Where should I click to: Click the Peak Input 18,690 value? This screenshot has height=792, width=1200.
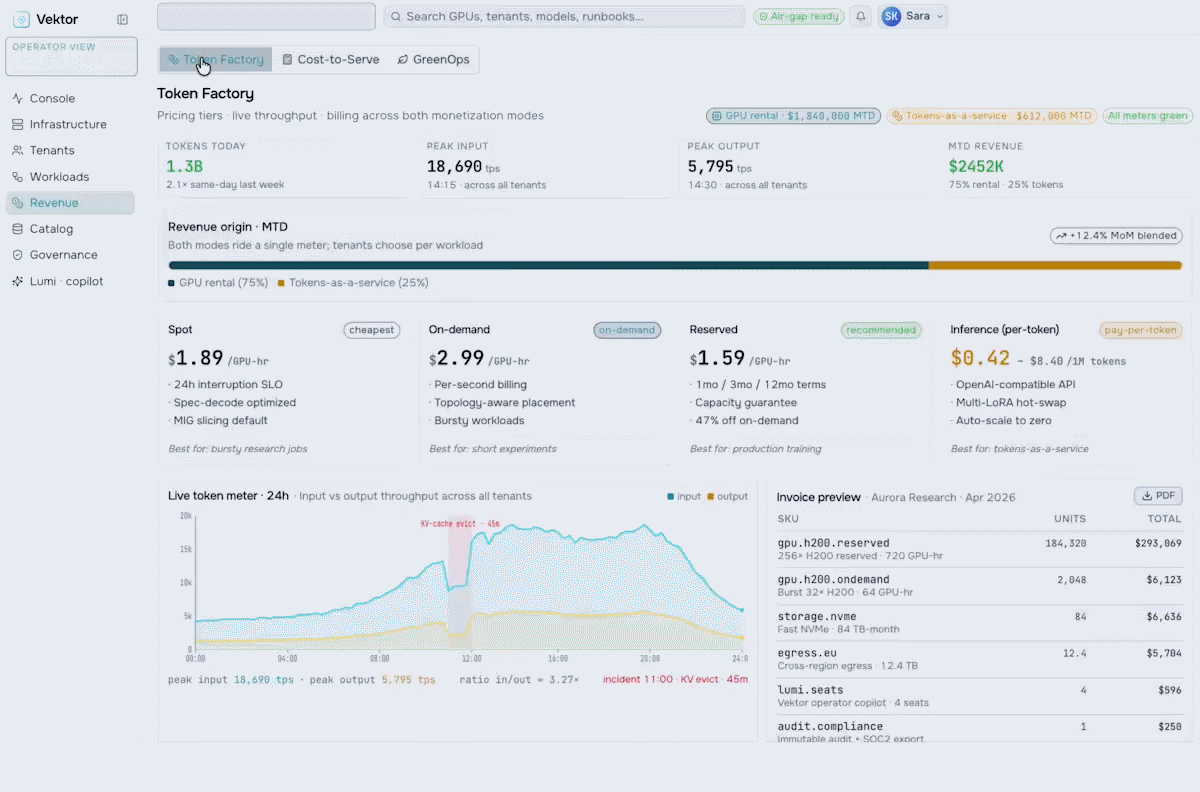(455, 167)
